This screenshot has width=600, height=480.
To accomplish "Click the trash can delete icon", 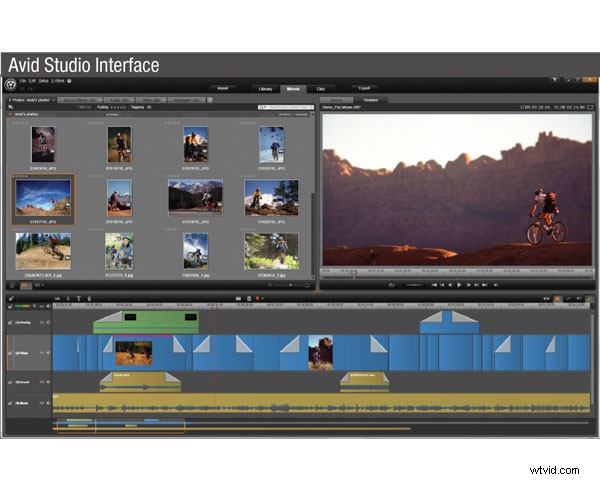I will [89, 299].
